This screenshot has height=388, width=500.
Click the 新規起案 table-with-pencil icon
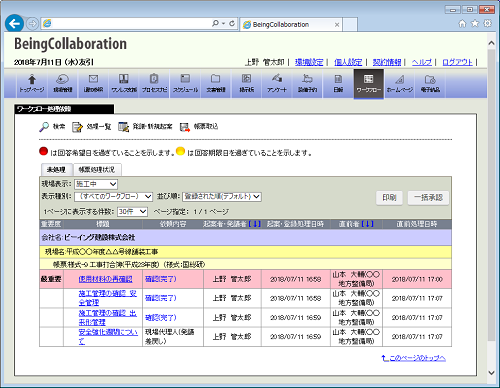pos(124,127)
